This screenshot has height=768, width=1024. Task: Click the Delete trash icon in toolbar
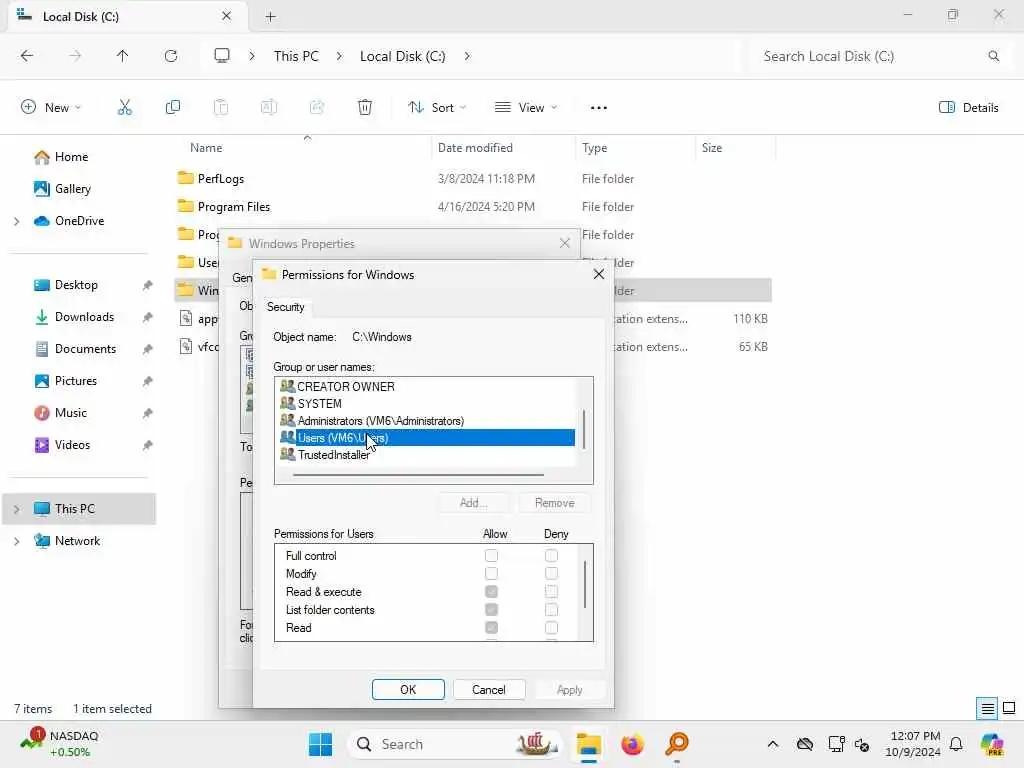[x=365, y=108]
